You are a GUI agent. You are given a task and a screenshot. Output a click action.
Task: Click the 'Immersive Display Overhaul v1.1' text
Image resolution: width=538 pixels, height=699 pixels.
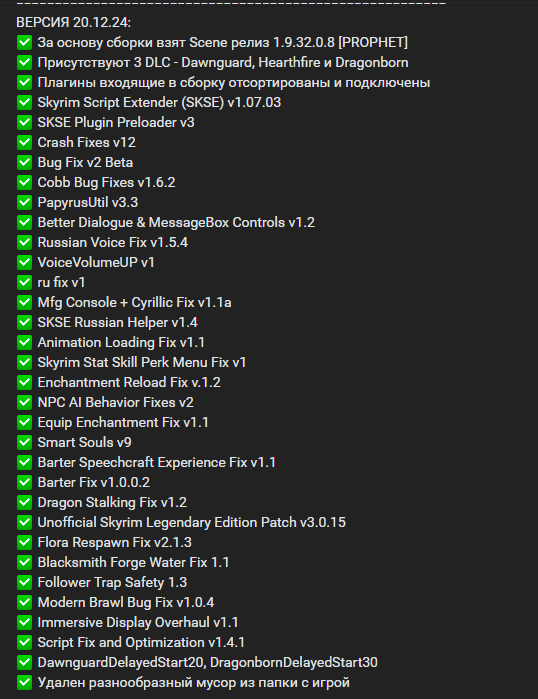pyautogui.click(x=138, y=622)
